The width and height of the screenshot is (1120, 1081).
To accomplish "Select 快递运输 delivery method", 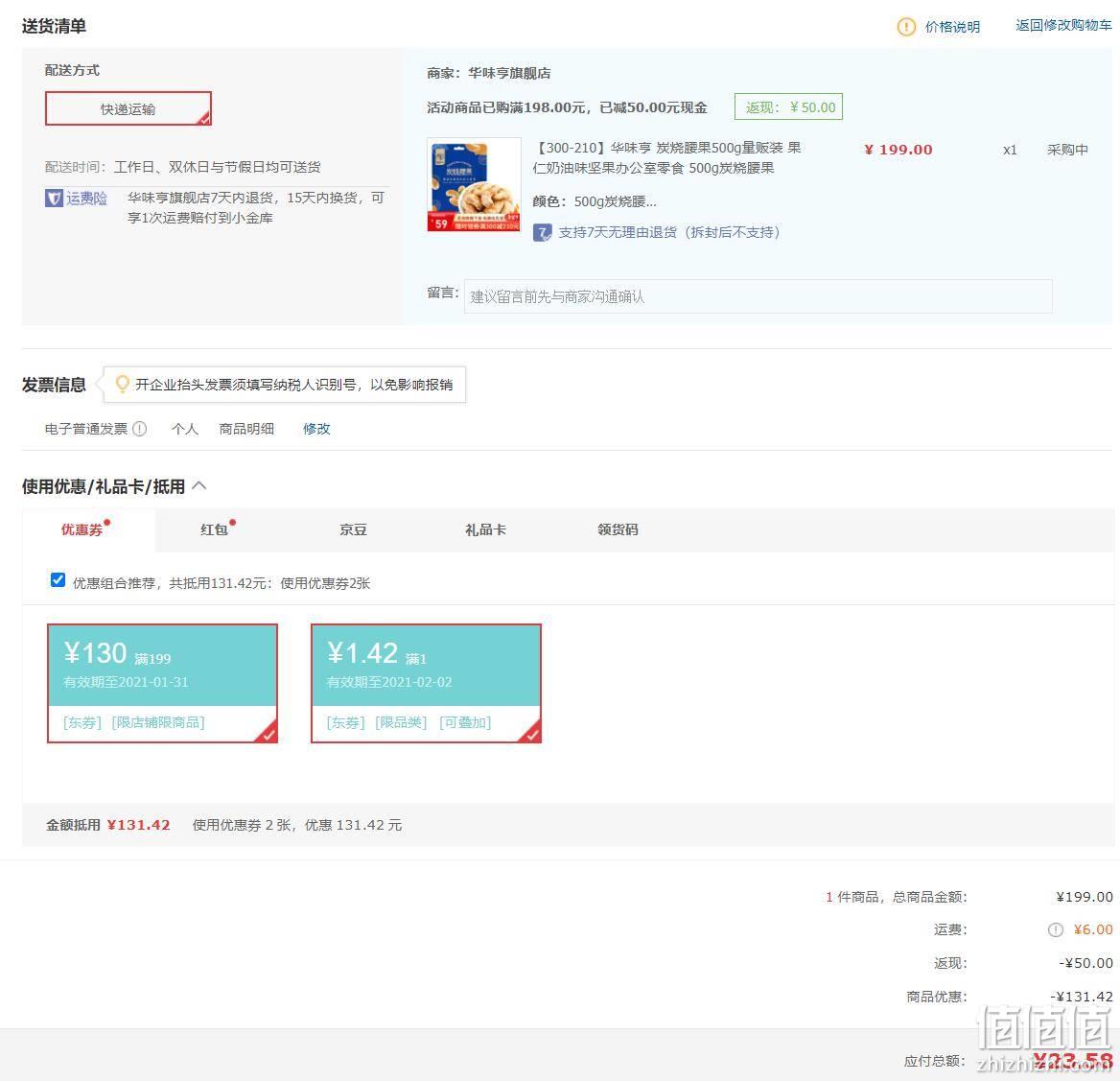I will pos(128,108).
